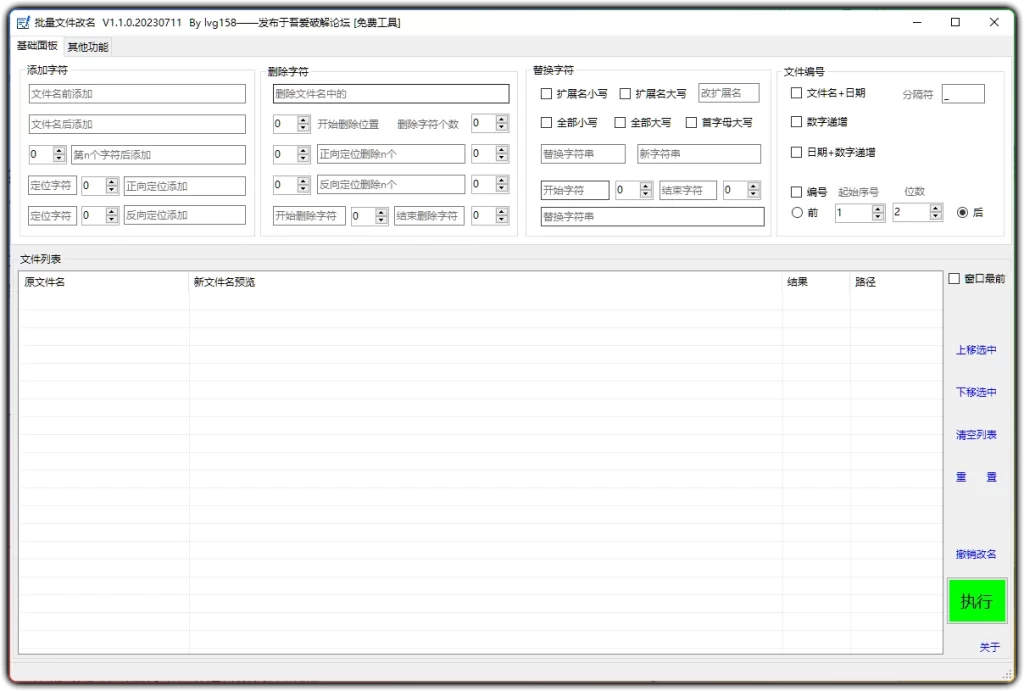Enable 首字母大写 capitalization
Viewport: 1024px width, 691px height.
point(689,122)
